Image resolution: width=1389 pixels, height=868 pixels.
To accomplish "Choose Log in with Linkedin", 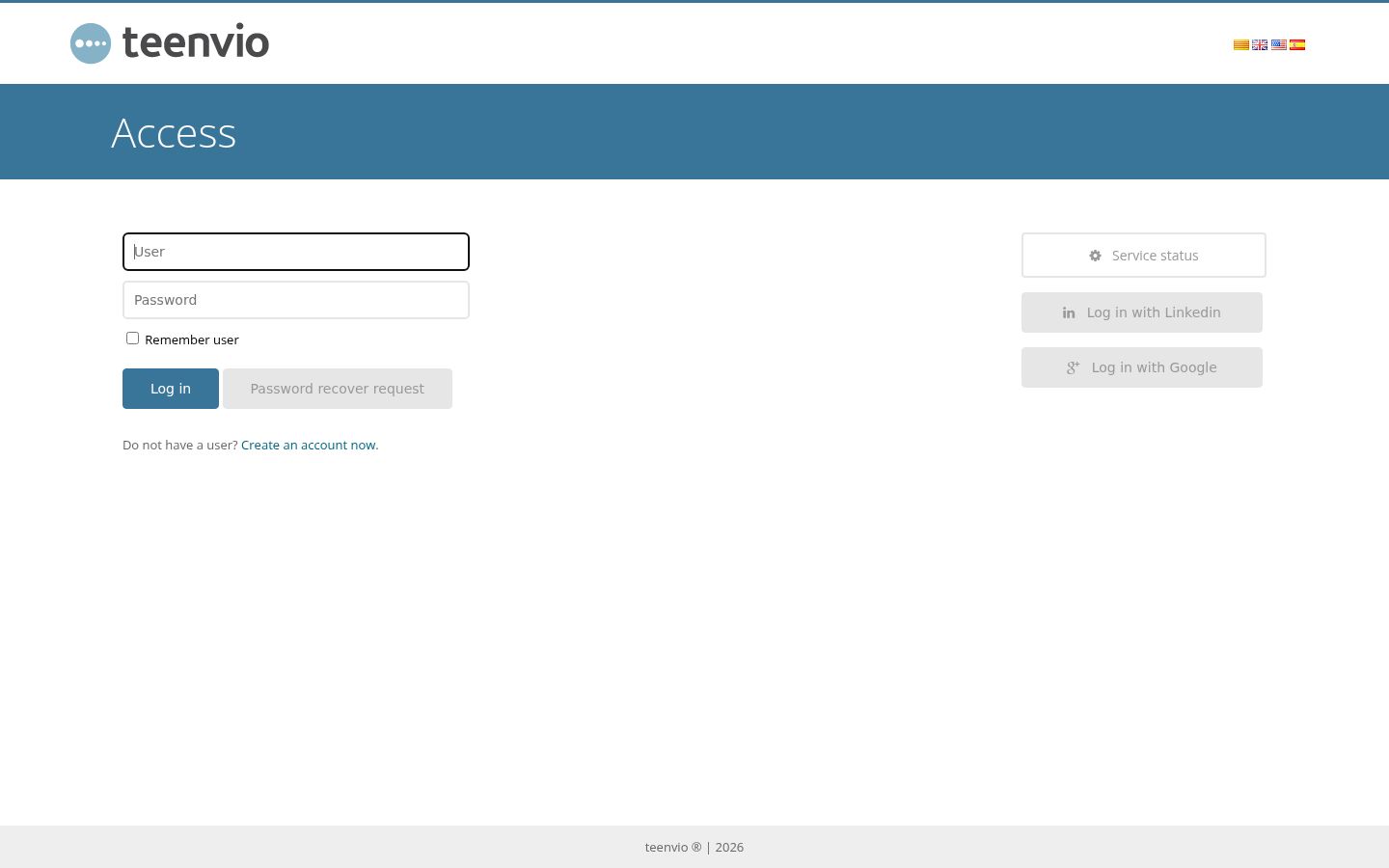I will coord(1142,312).
